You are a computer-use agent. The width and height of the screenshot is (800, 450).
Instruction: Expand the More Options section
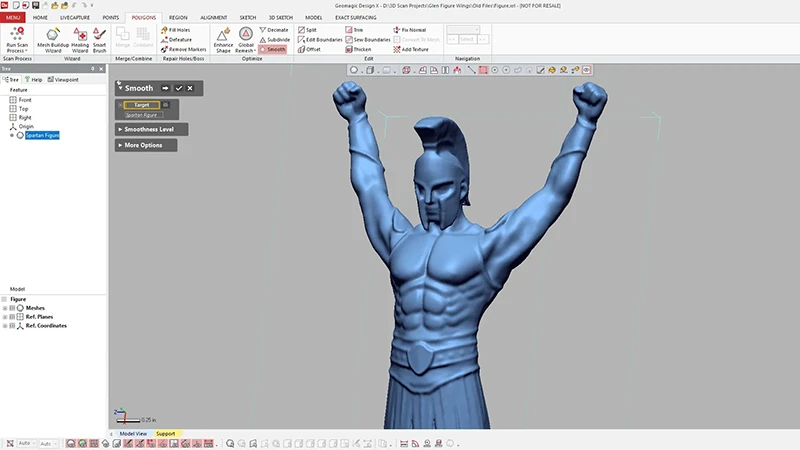[146, 145]
